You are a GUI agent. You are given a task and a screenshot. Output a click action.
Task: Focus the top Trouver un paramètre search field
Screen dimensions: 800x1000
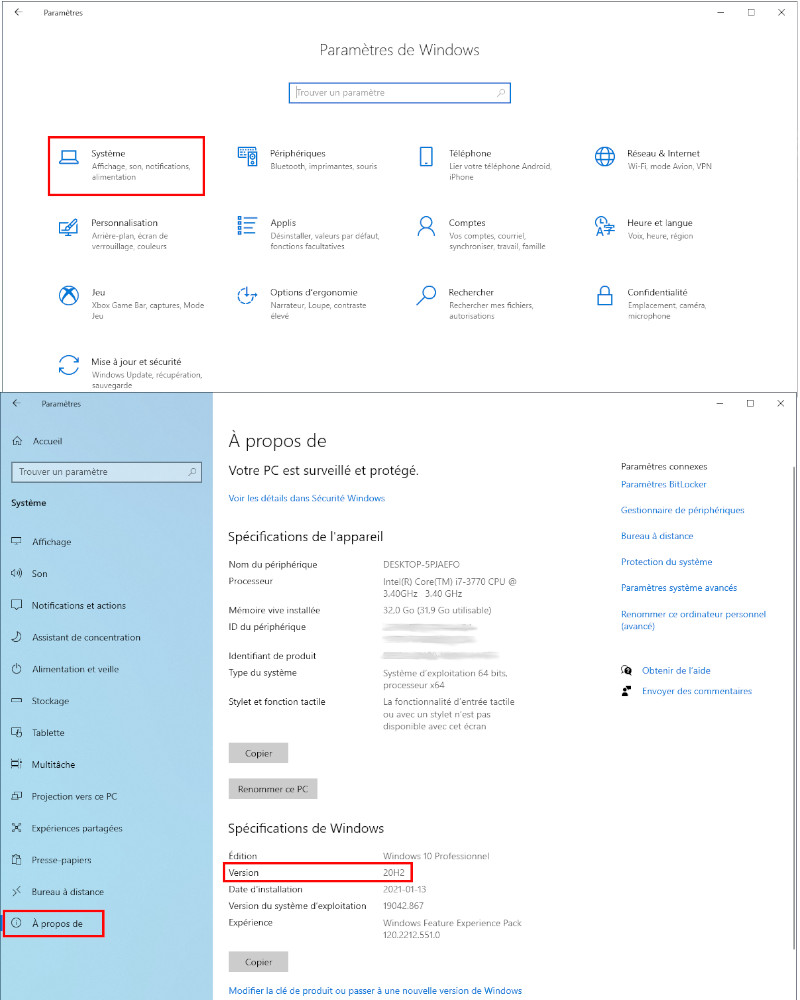399,93
